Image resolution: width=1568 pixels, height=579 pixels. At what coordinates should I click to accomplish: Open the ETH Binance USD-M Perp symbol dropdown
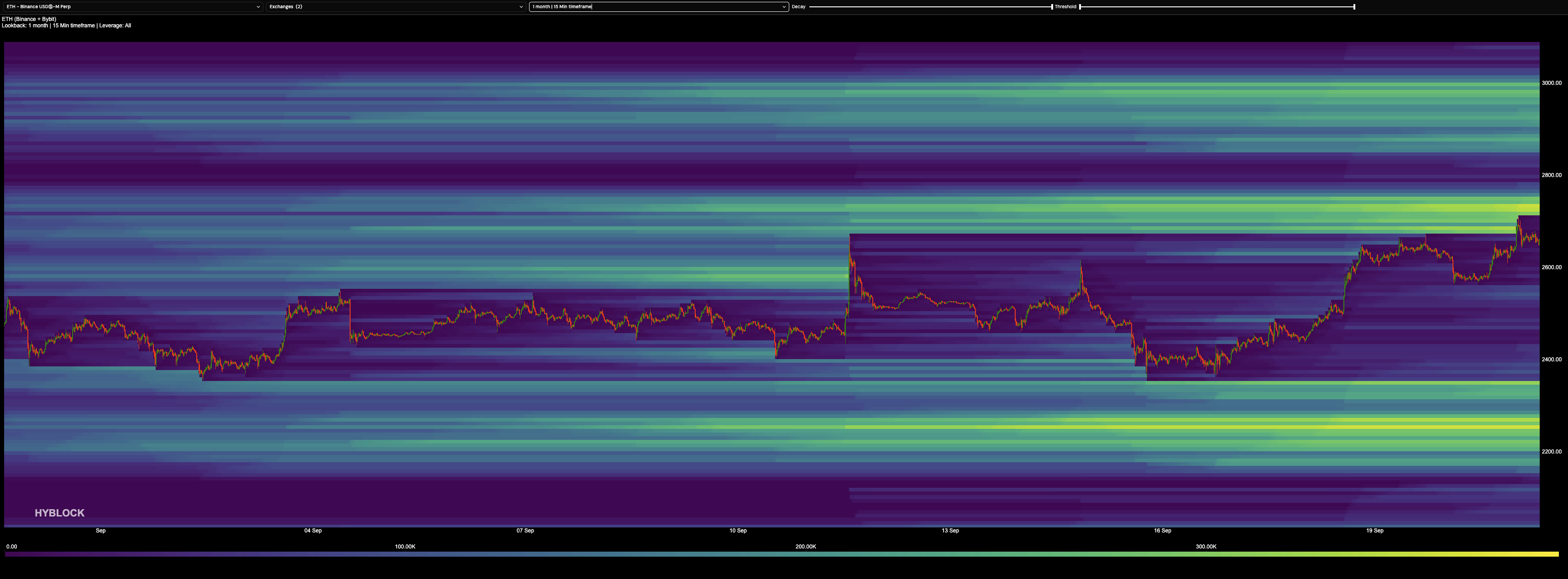tap(133, 7)
